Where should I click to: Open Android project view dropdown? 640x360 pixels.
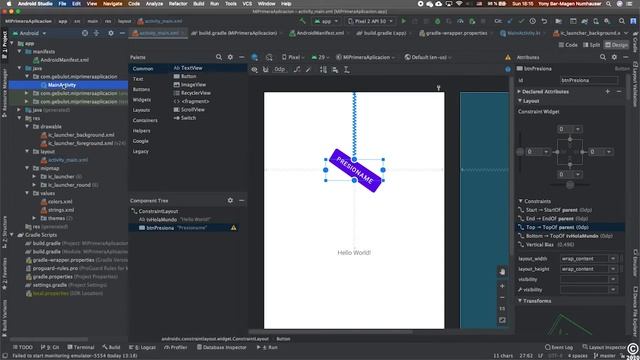[x=29, y=33]
